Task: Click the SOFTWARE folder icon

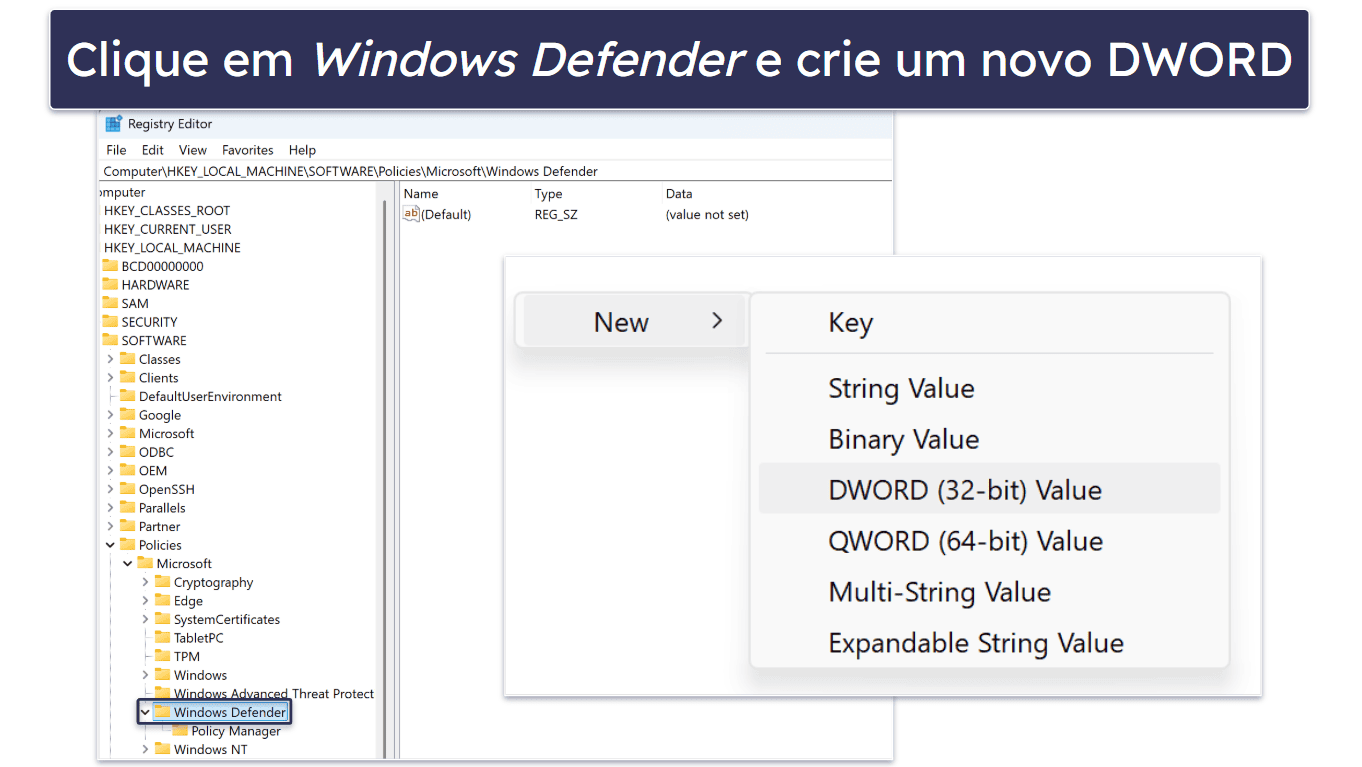Action: coord(110,340)
